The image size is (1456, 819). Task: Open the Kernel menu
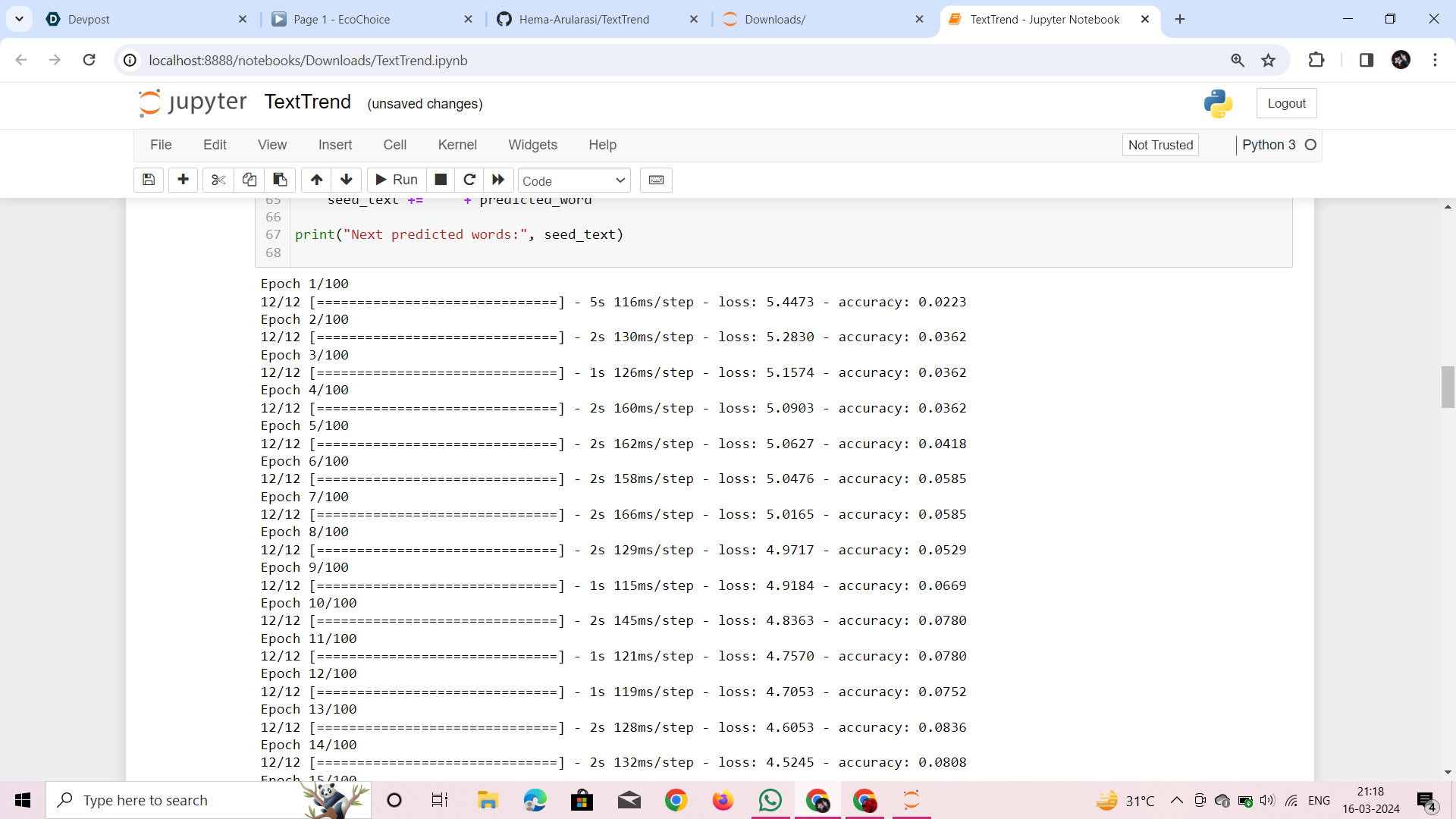click(x=457, y=145)
